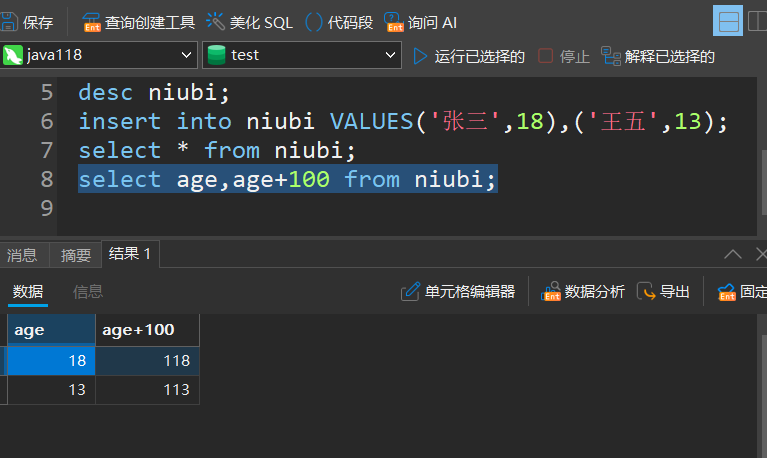Open the Cell Editor (单元格编辑器)

point(458,292)
